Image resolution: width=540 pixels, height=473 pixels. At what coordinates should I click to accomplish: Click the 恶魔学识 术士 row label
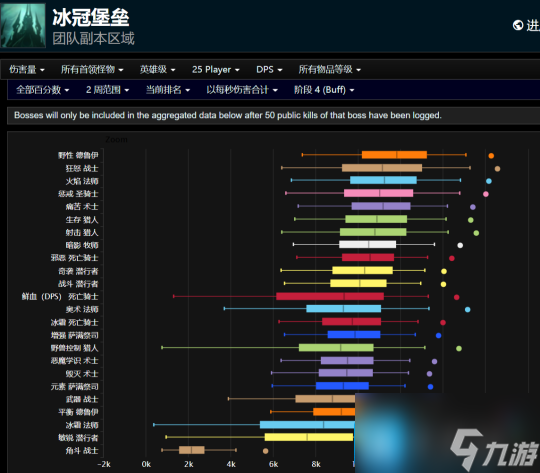pos(74,361)
